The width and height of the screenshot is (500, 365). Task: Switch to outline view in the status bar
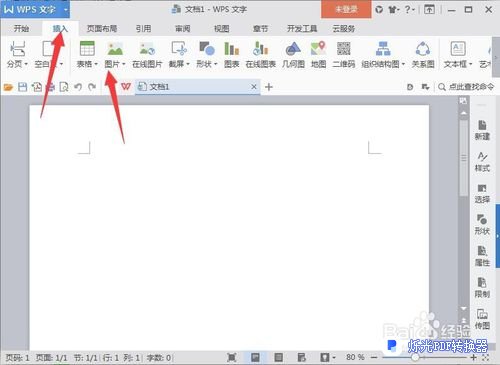278,357
